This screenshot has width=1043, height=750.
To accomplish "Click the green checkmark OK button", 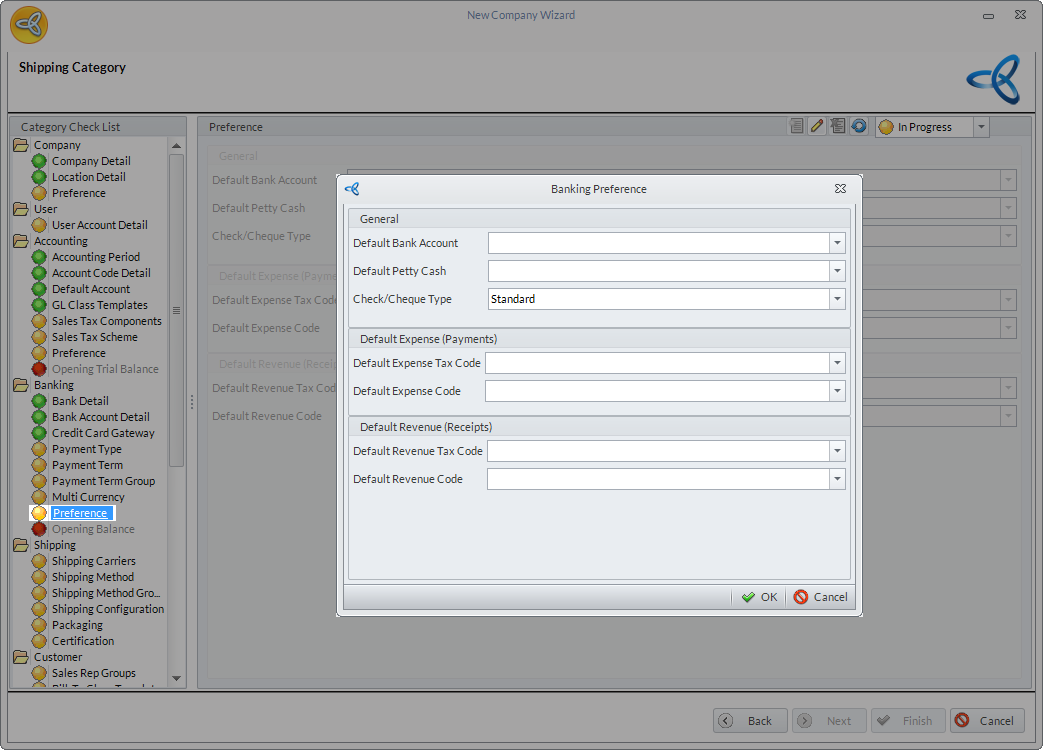I will click(x=759, y=597).
